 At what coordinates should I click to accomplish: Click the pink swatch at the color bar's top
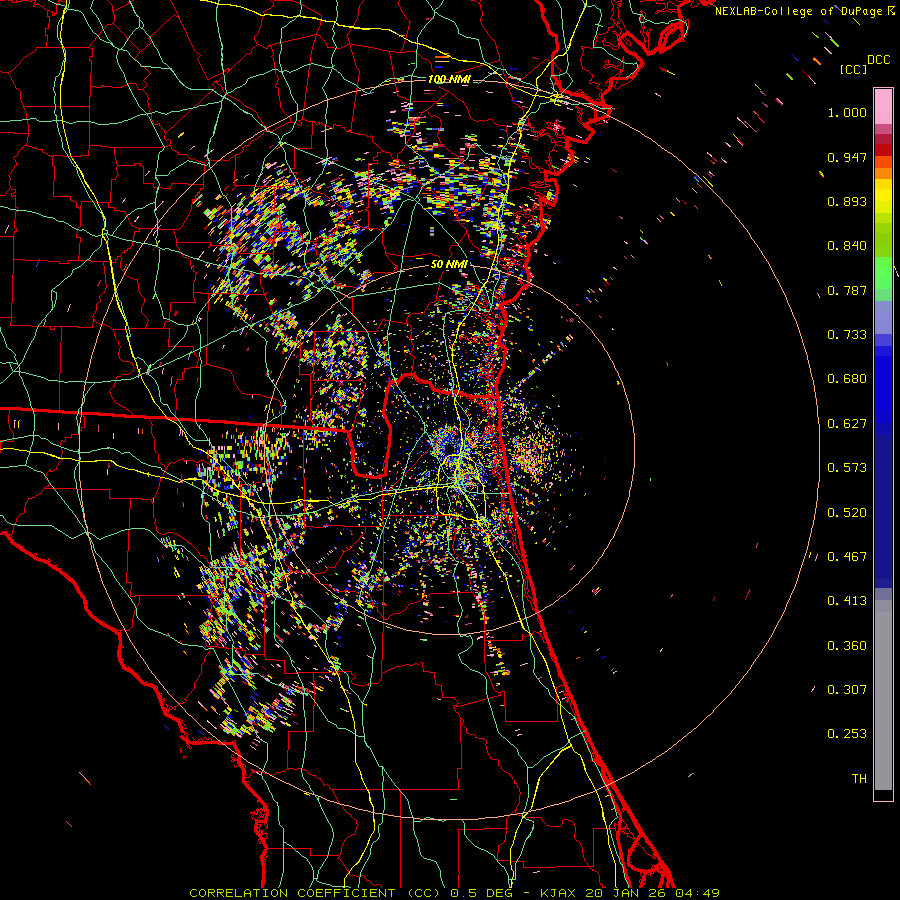[x=883, y=106]
